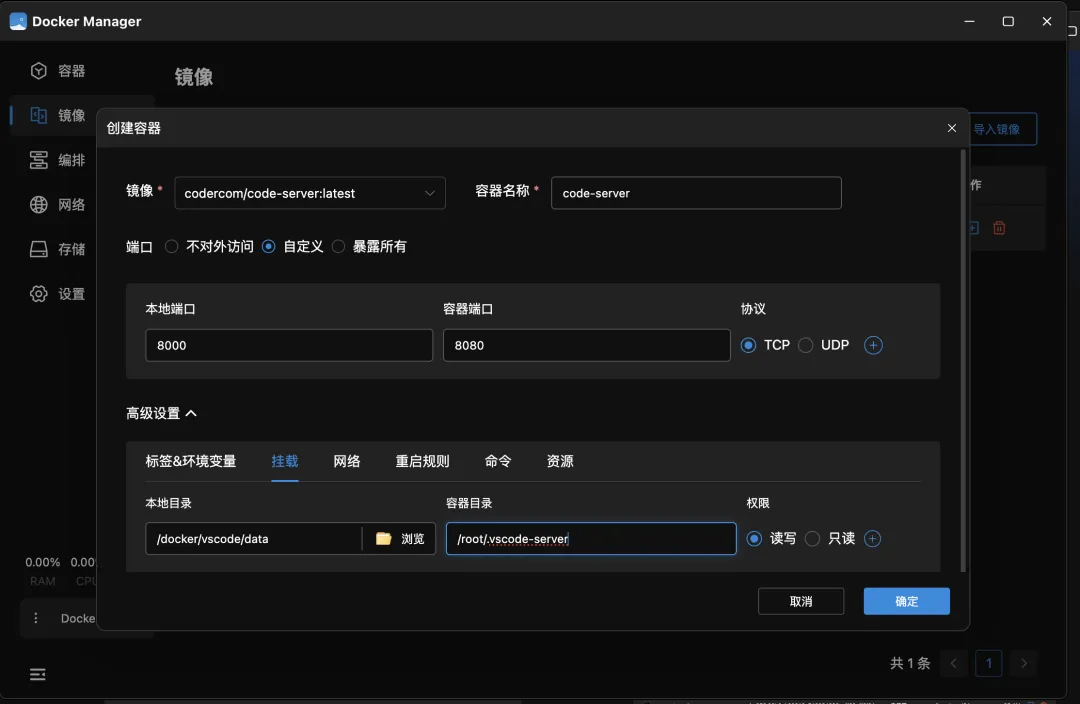This screenshot has height=704, width=1080.
Task: Open the 设置 settings gear icon
Action: tap(39, 293)
